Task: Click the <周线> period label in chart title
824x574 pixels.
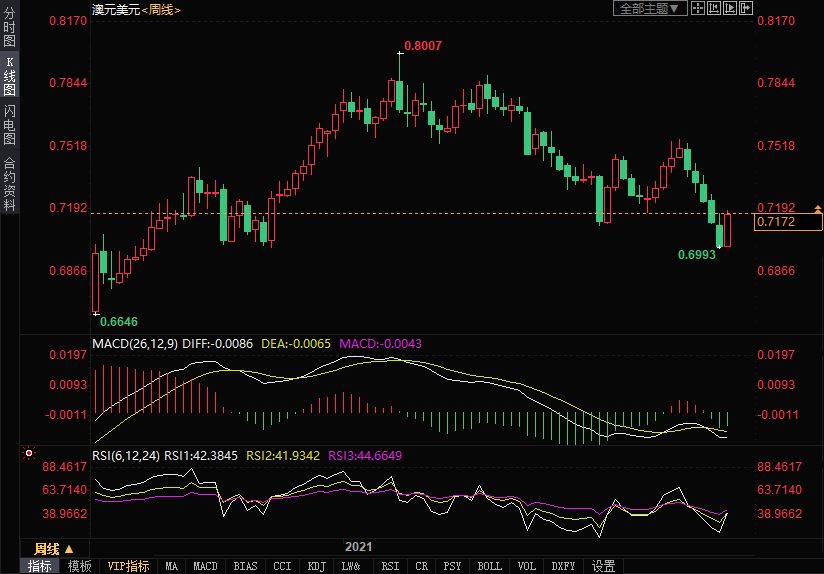Action: [160, 9]
